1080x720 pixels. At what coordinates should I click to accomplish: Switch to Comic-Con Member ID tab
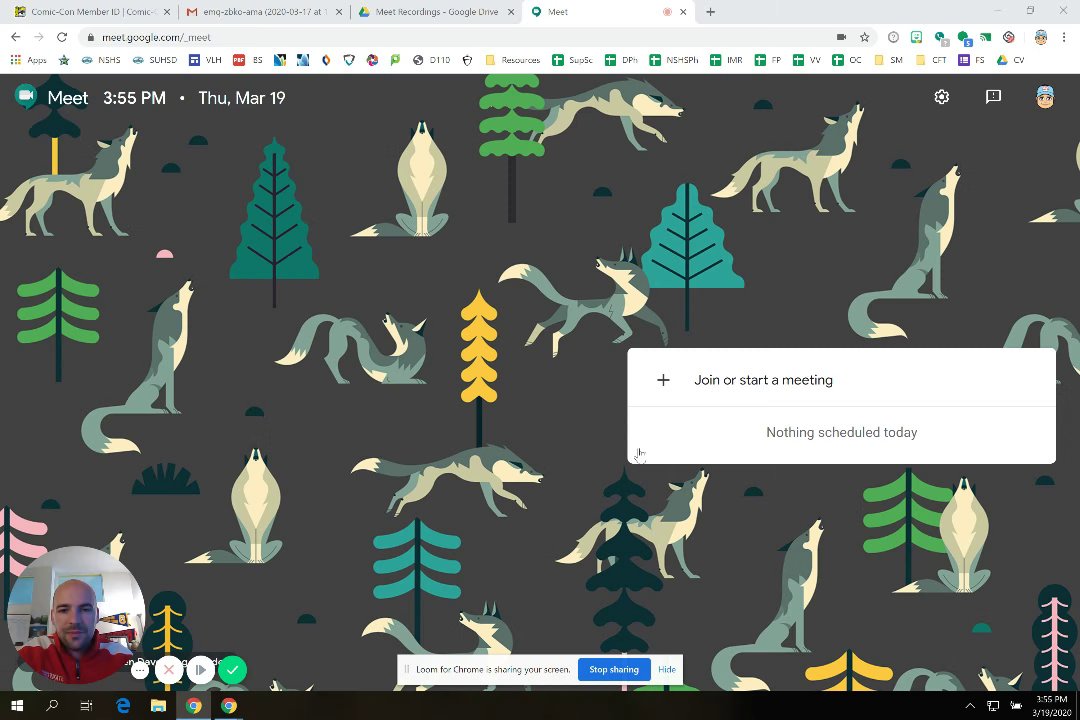[93, 12]
